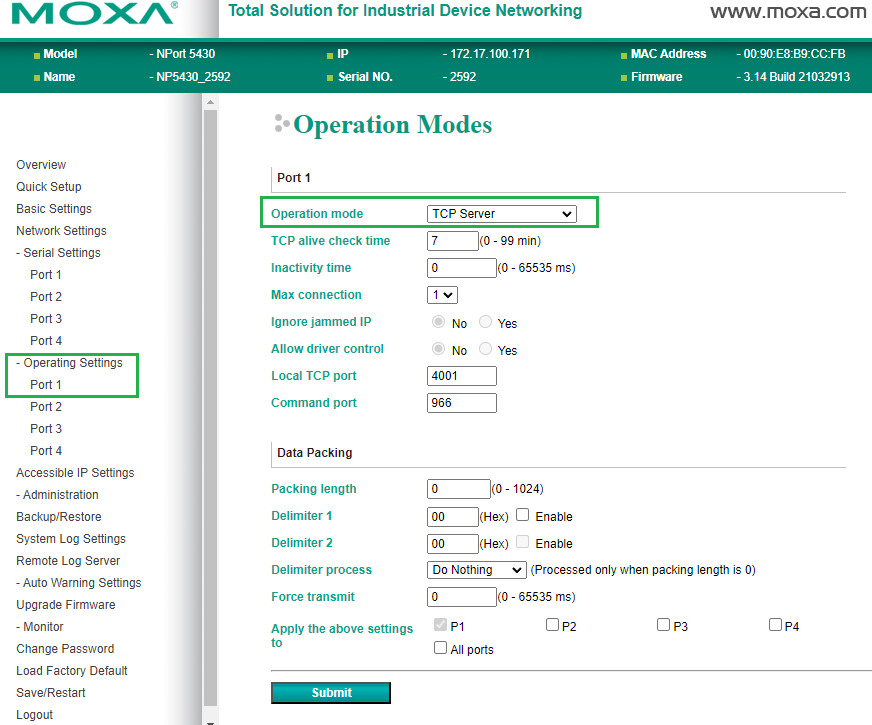Check the P4 port checkbox
This screenshot has height=725, width=872.
[x=775, y=625]
